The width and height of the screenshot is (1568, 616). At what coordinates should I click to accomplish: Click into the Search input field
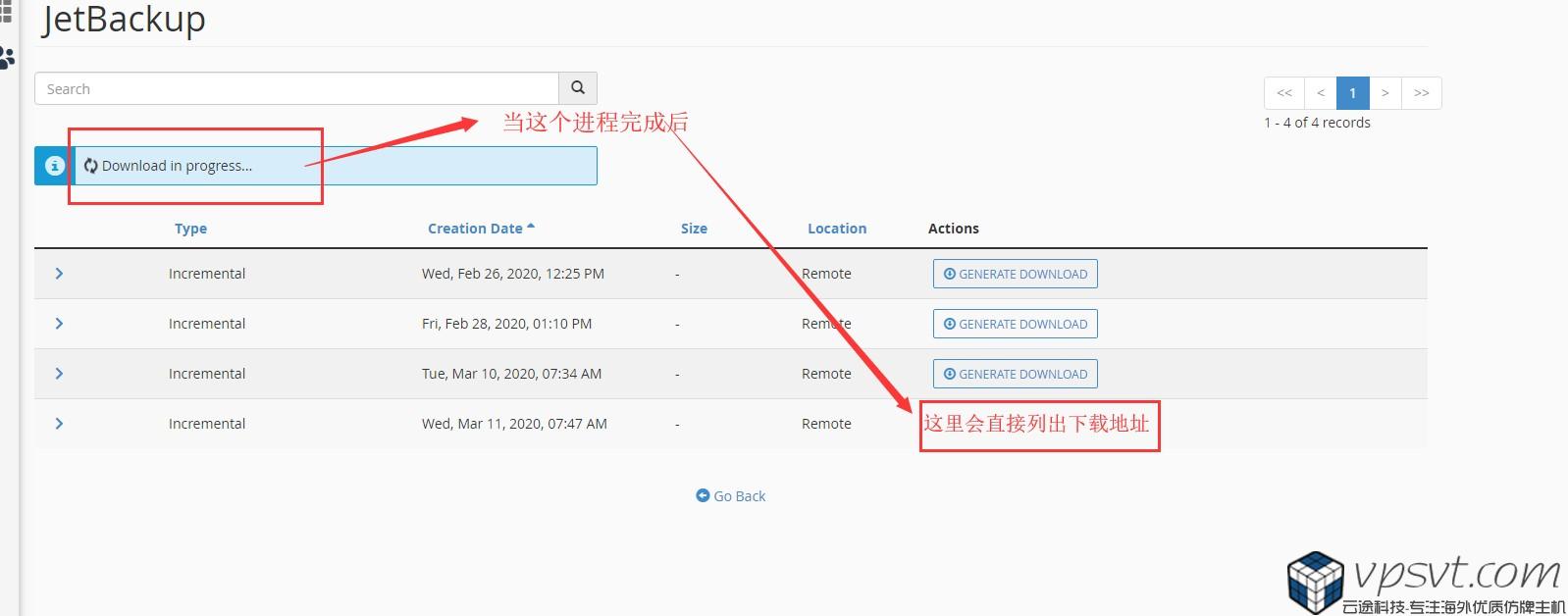tap(296, 89)
